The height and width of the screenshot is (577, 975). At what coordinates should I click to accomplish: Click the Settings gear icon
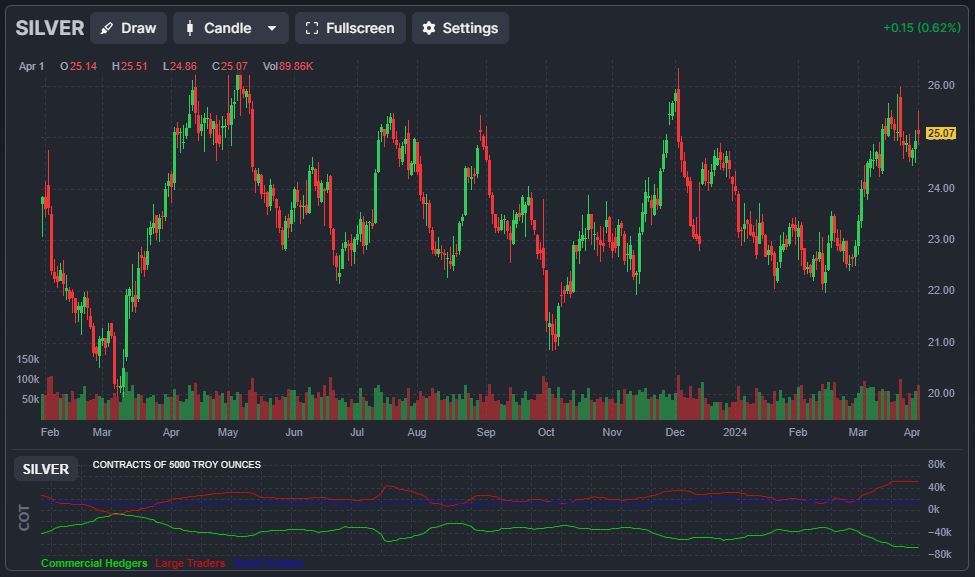coord(429,28)
